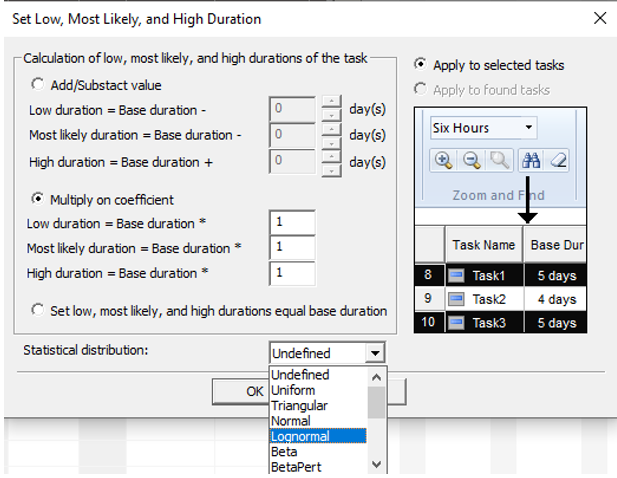The height and width of the screenshot is (478, 617).
Task: Click the Base Dur column header
Action: point(557,245)
